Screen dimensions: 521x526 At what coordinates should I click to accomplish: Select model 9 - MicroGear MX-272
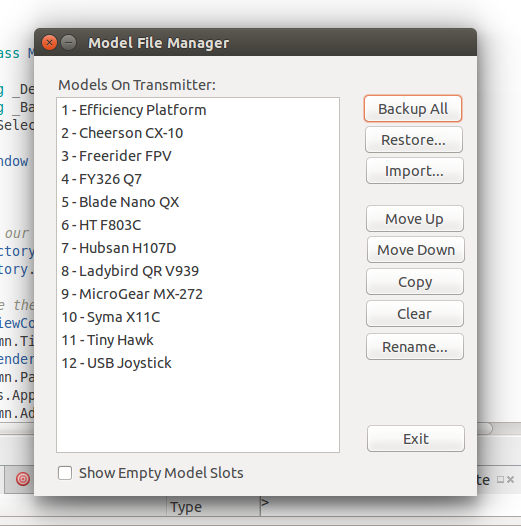tap(198, 294)
